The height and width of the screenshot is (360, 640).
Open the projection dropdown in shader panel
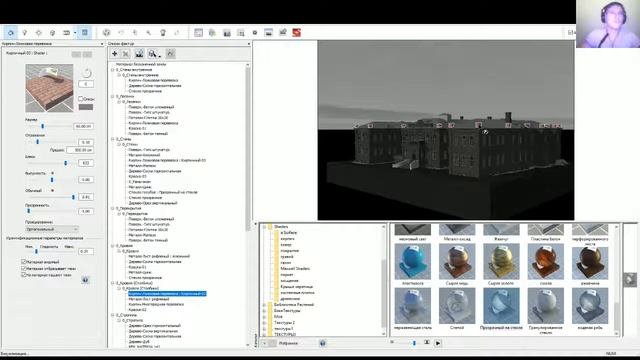coord(51,229)
